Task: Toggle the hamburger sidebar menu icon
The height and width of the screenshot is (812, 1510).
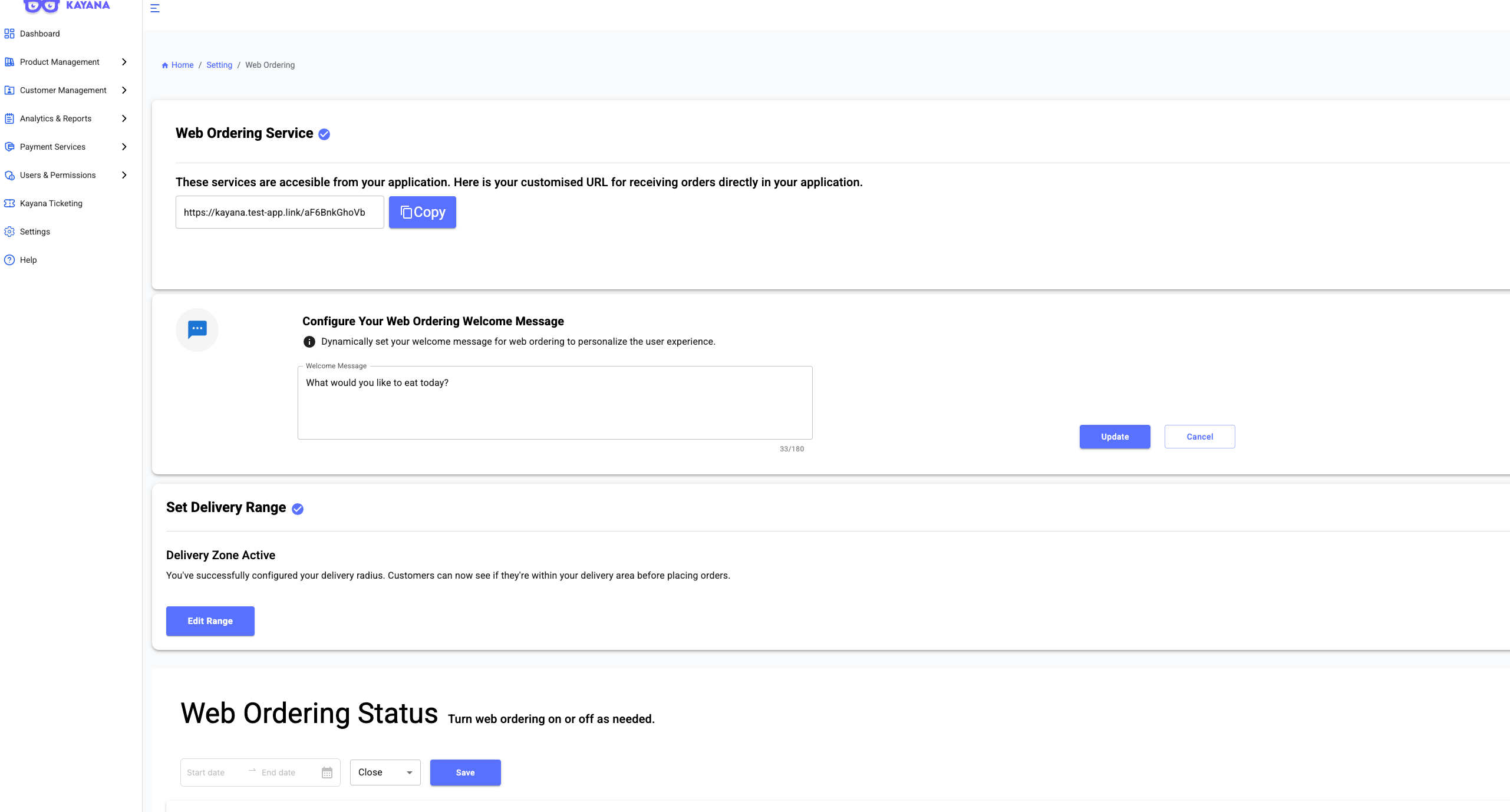Action: [155, 8]
